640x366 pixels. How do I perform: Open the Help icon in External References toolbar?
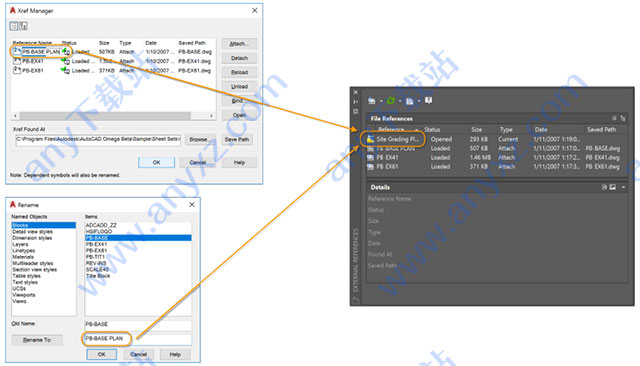pos(428,100)
